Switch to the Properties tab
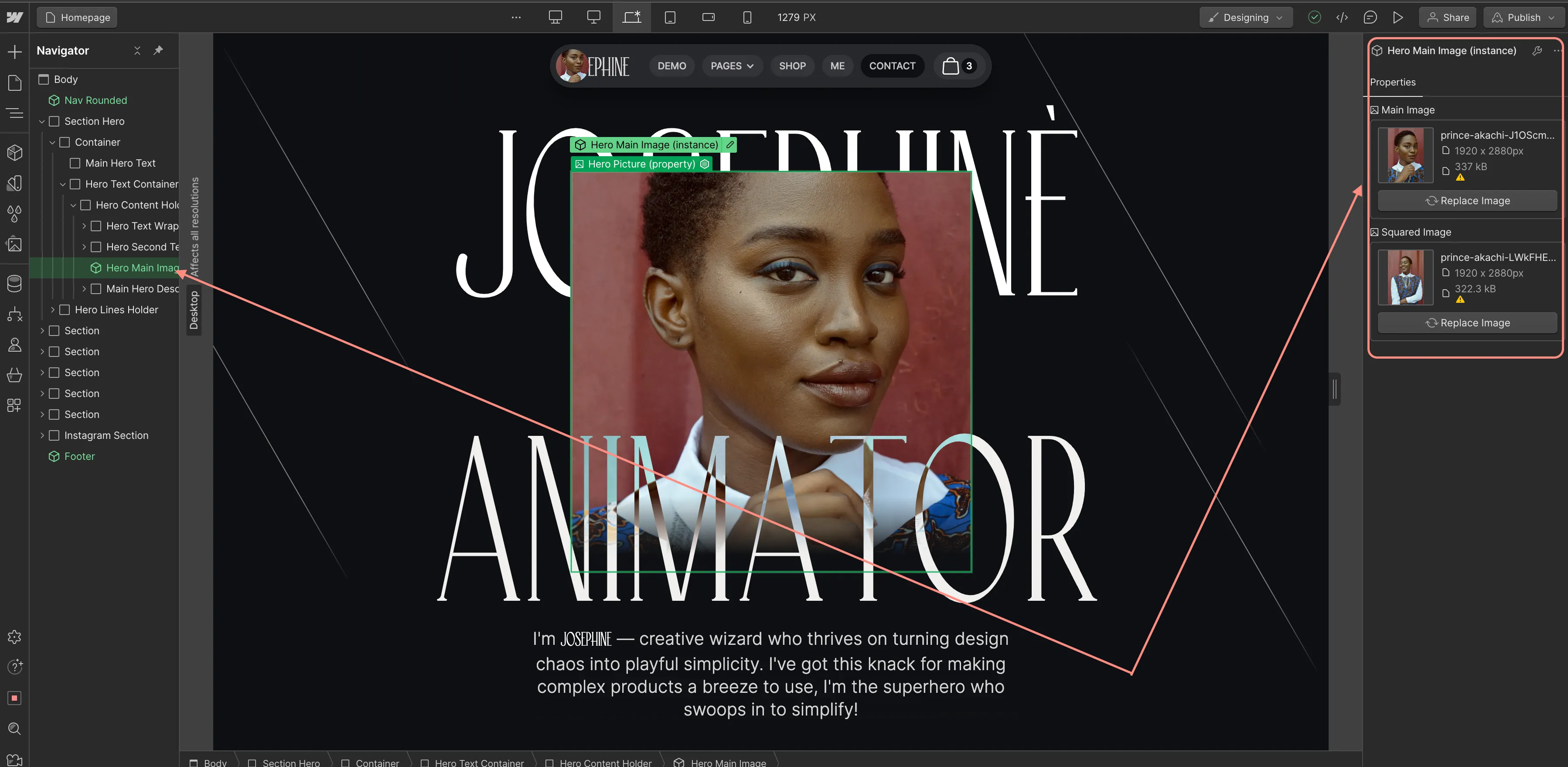1568x767 pixels. click(x=1393, y=82)
